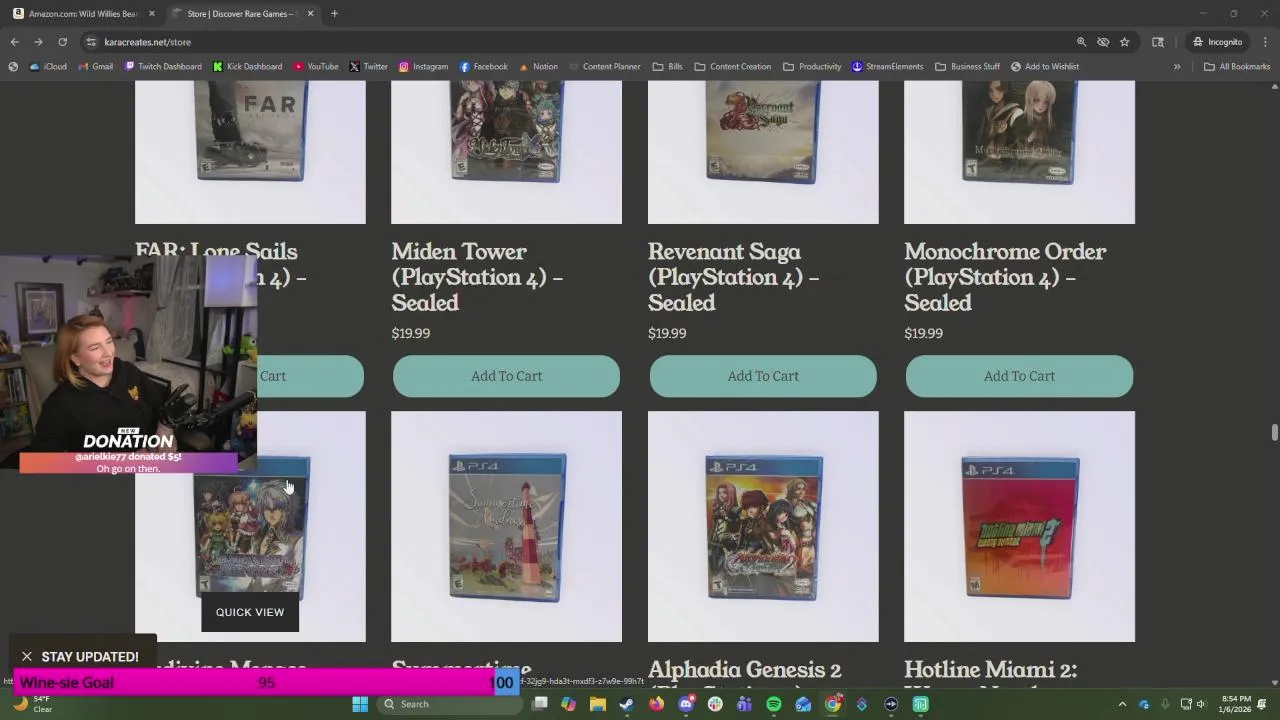
Task: Click the page's vertical scrollbar thumb
Action: pos(1274,432)
